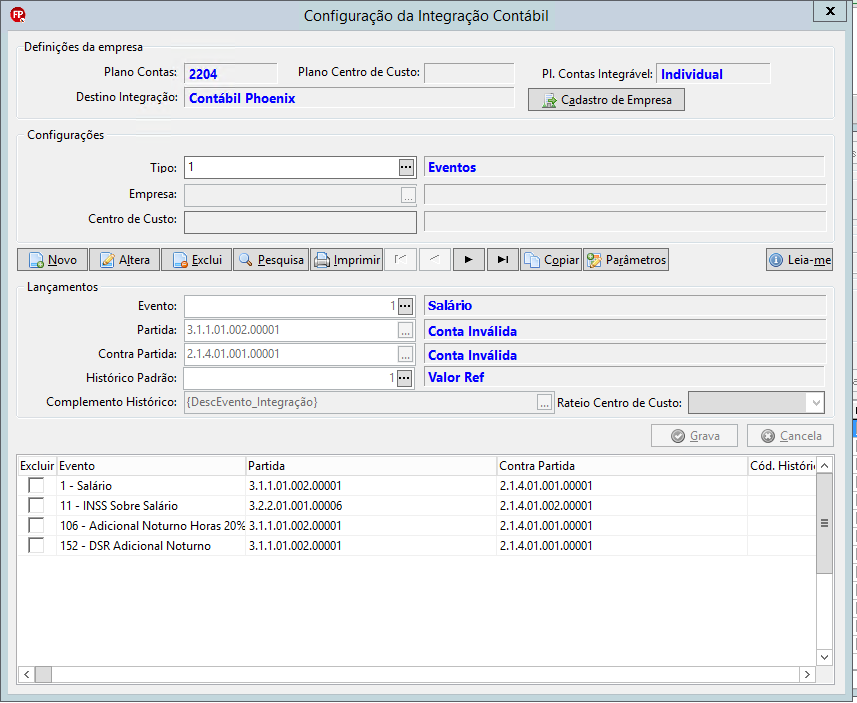Click the Imprimir printer button
The width and height of the screenshot is (857, 703).
point(347,260)
